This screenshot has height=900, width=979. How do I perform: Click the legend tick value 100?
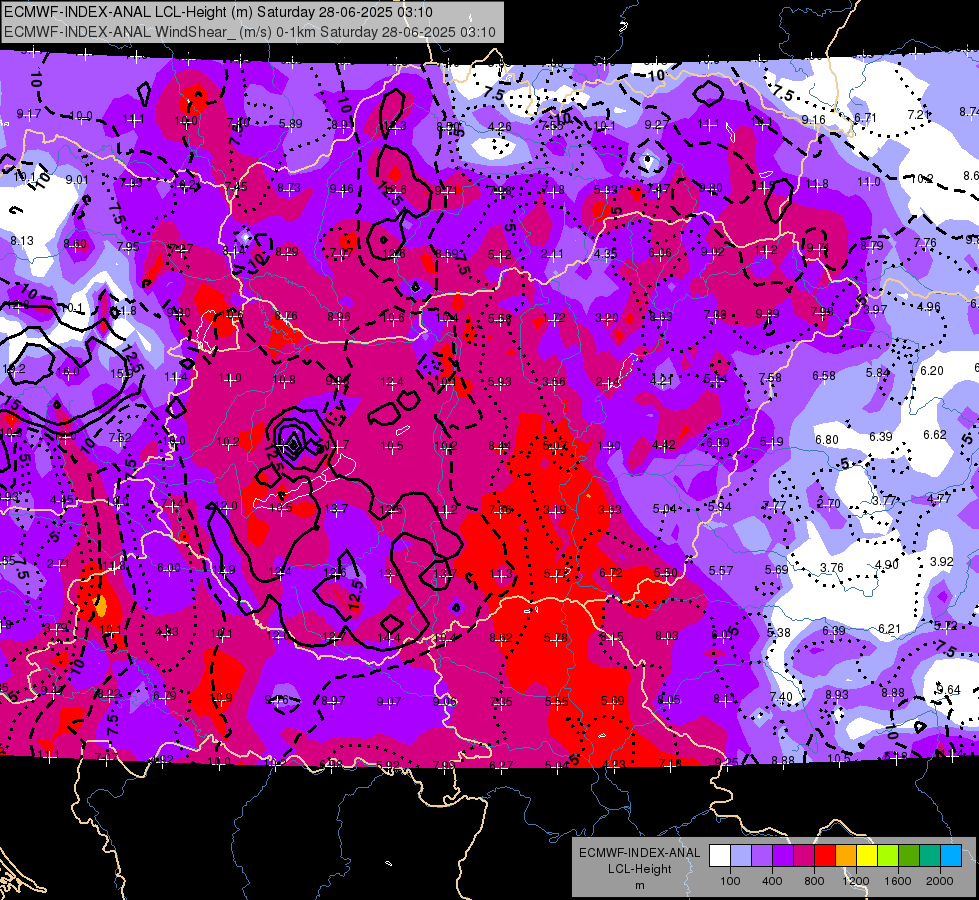pyautogui.click(x=730, y=881)
